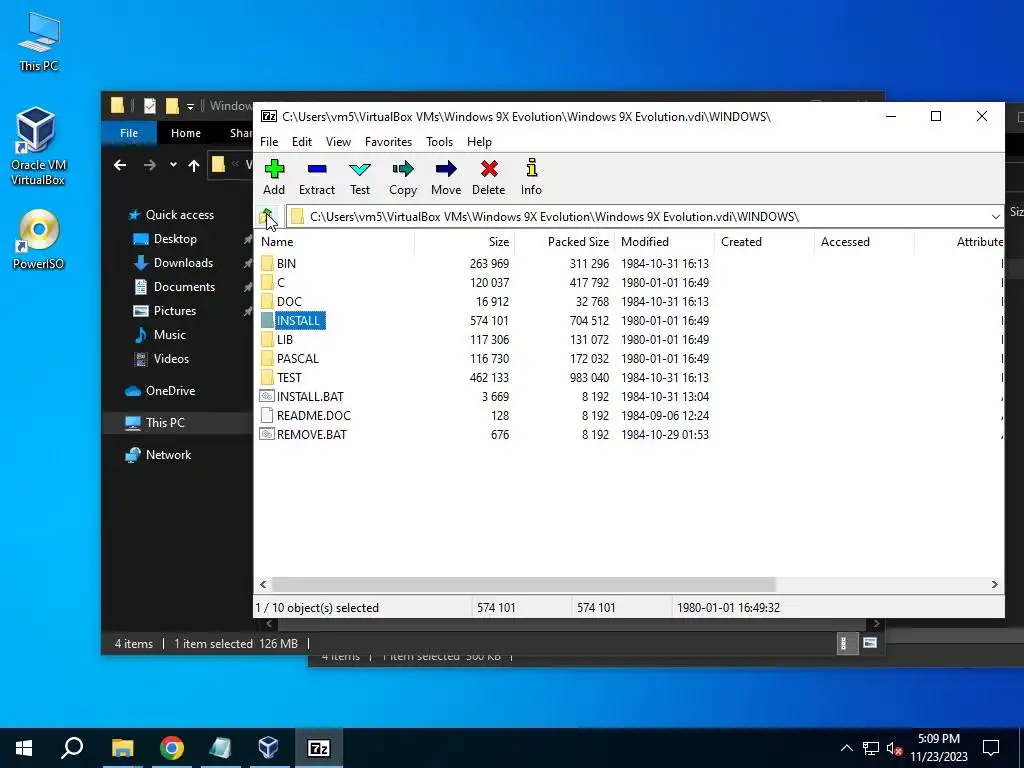The width and height of the screenshot is (1024, 768).
Task: Click the horizontal scrollbar thumb in 7-Zip
Action: 523,584
